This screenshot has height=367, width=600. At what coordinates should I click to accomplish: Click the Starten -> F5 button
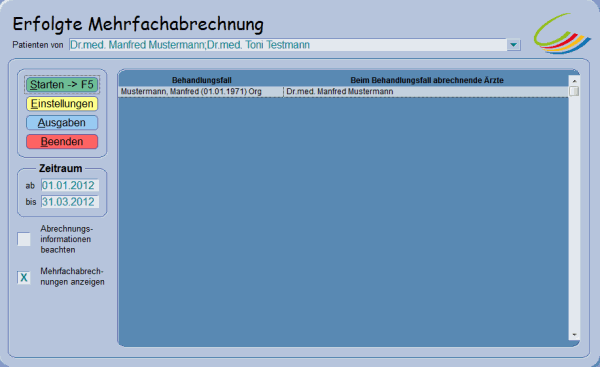[62, 85]
